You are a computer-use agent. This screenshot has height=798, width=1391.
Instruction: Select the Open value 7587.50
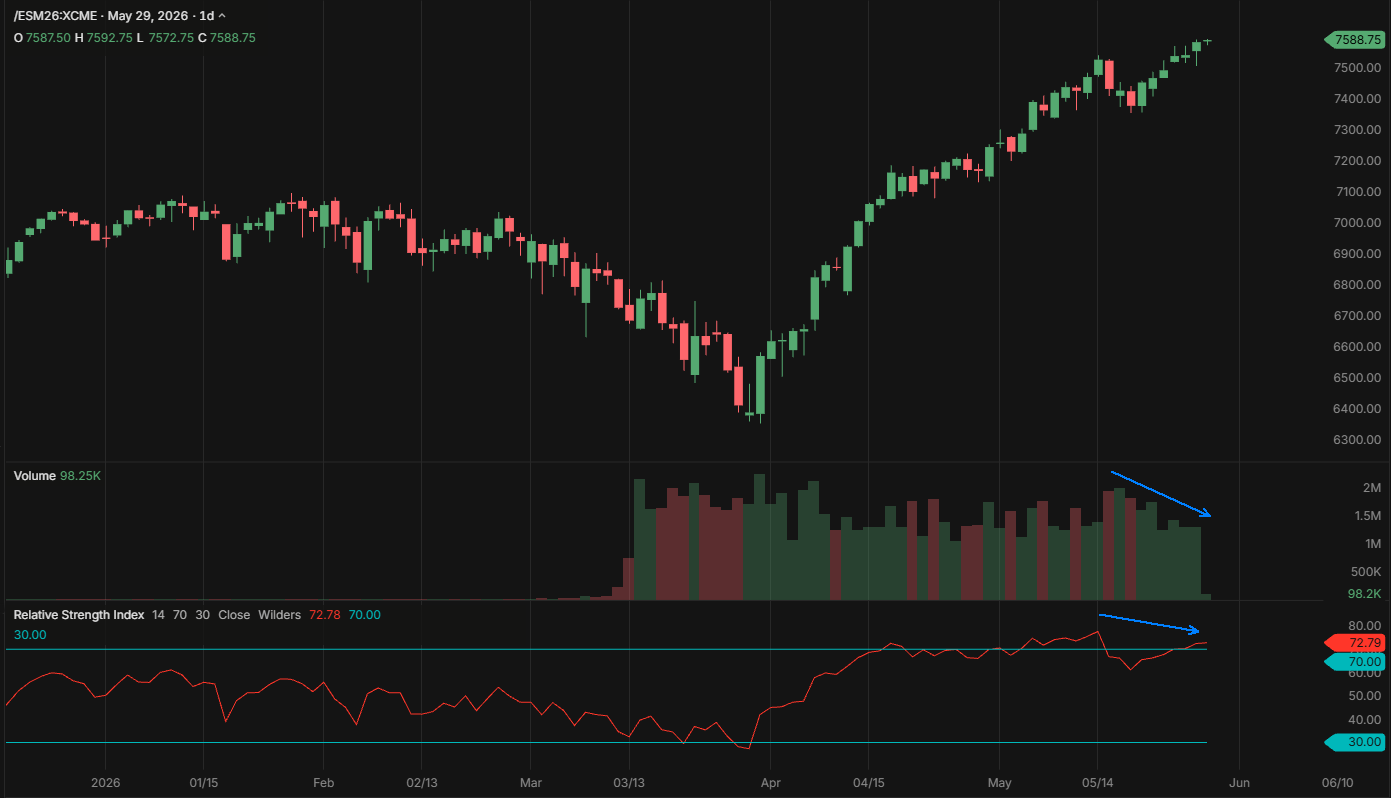48,38
